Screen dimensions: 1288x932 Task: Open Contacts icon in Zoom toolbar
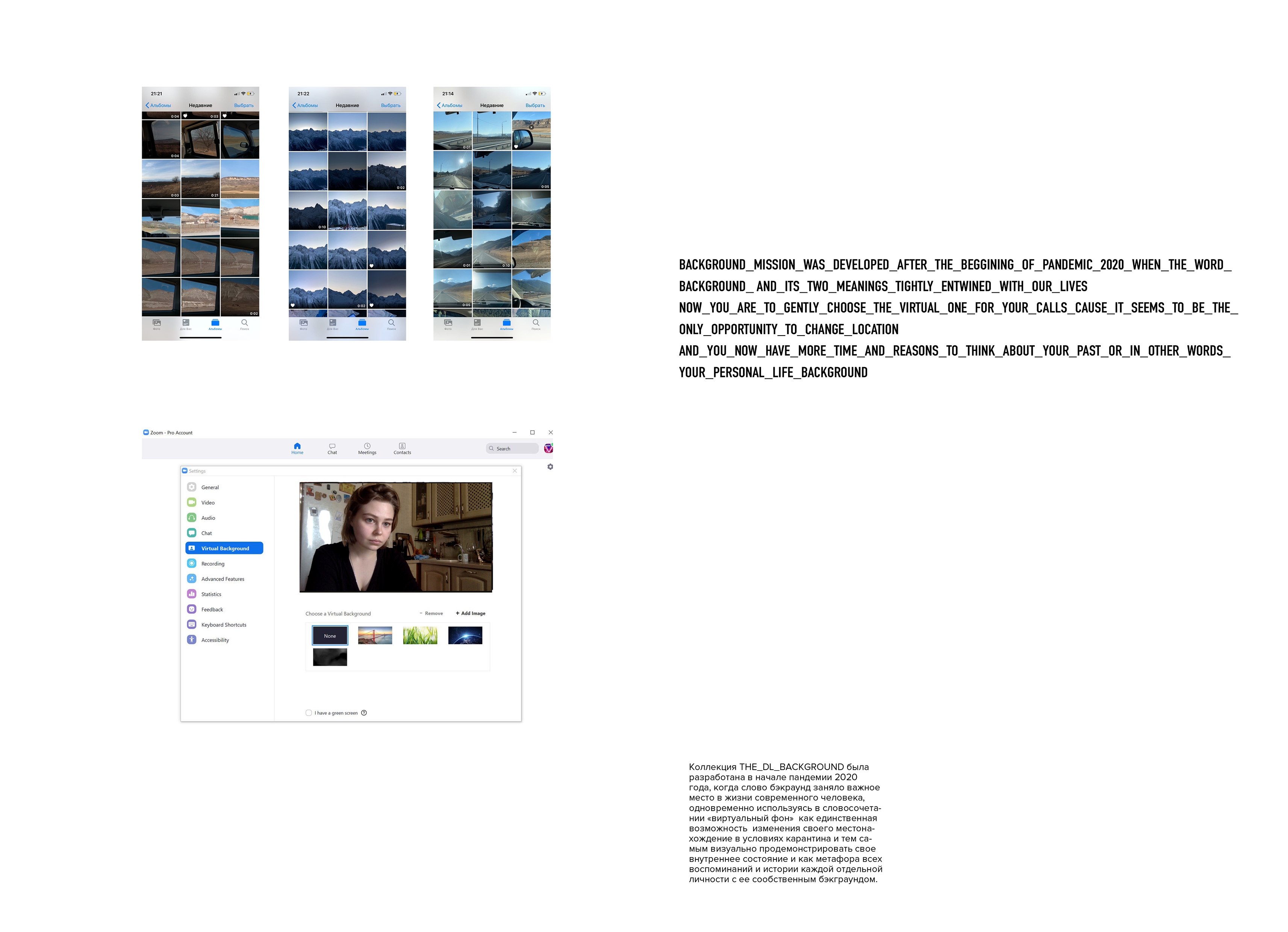[402, 446]
